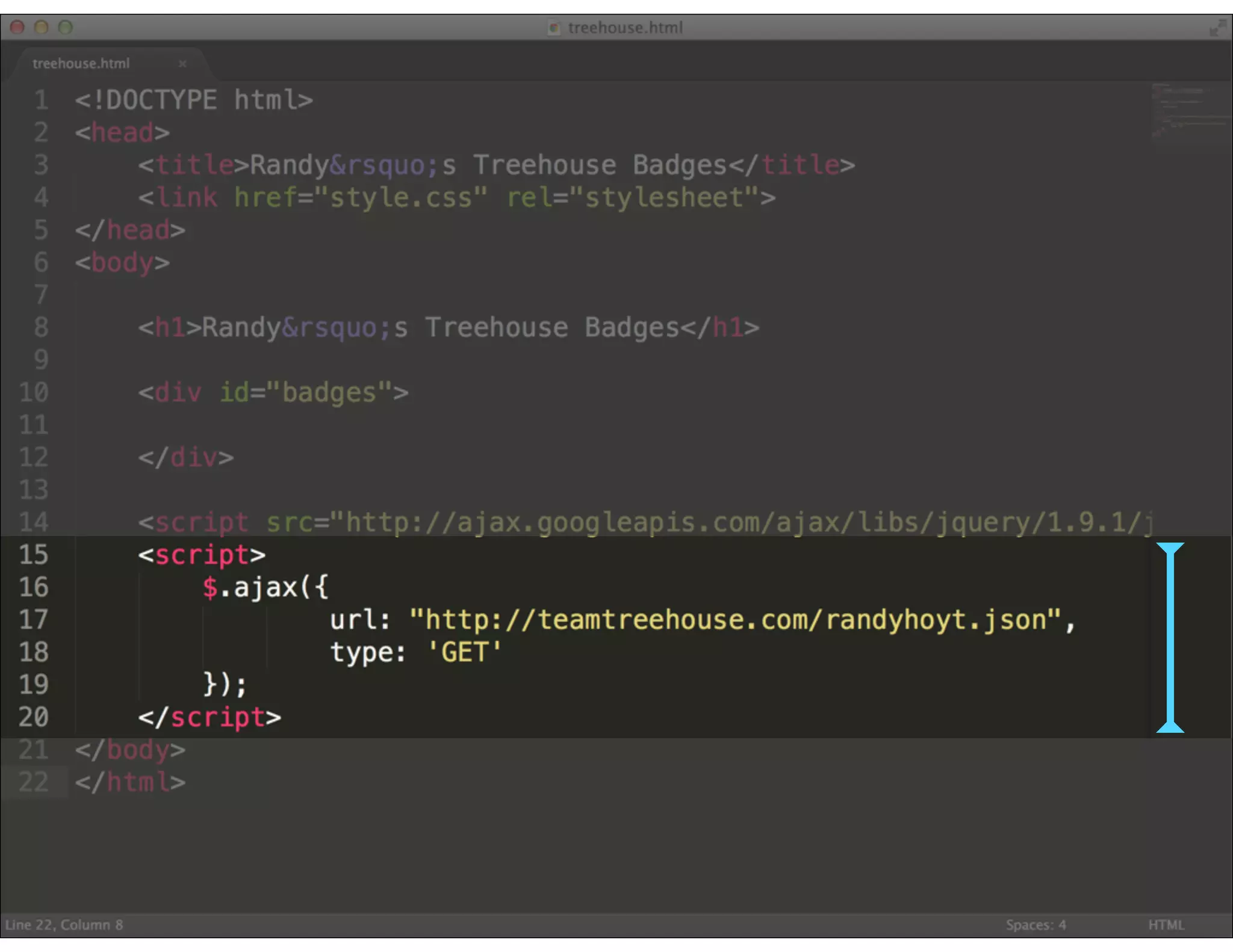
Task: Click line number 20 in gutter
Action: point(34,717)
